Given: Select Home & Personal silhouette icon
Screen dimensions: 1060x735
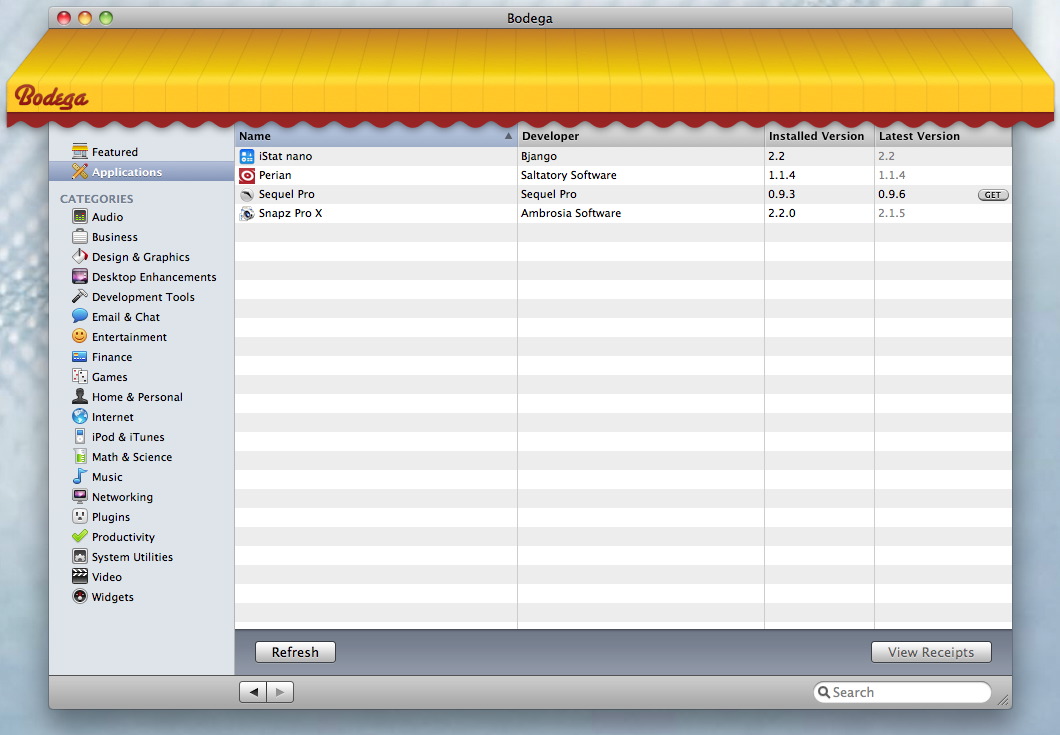Looking at the screenshot, I should 80,396.
